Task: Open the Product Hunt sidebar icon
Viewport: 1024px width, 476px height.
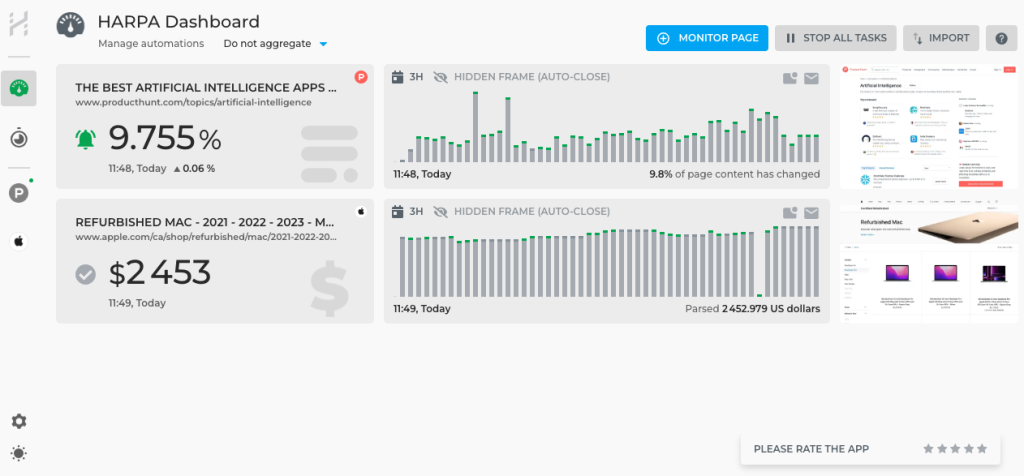Action: coord(18,193)
